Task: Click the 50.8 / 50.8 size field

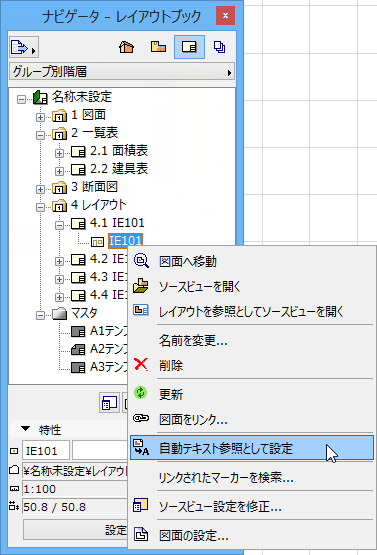Action: click(x=75, y=507)
